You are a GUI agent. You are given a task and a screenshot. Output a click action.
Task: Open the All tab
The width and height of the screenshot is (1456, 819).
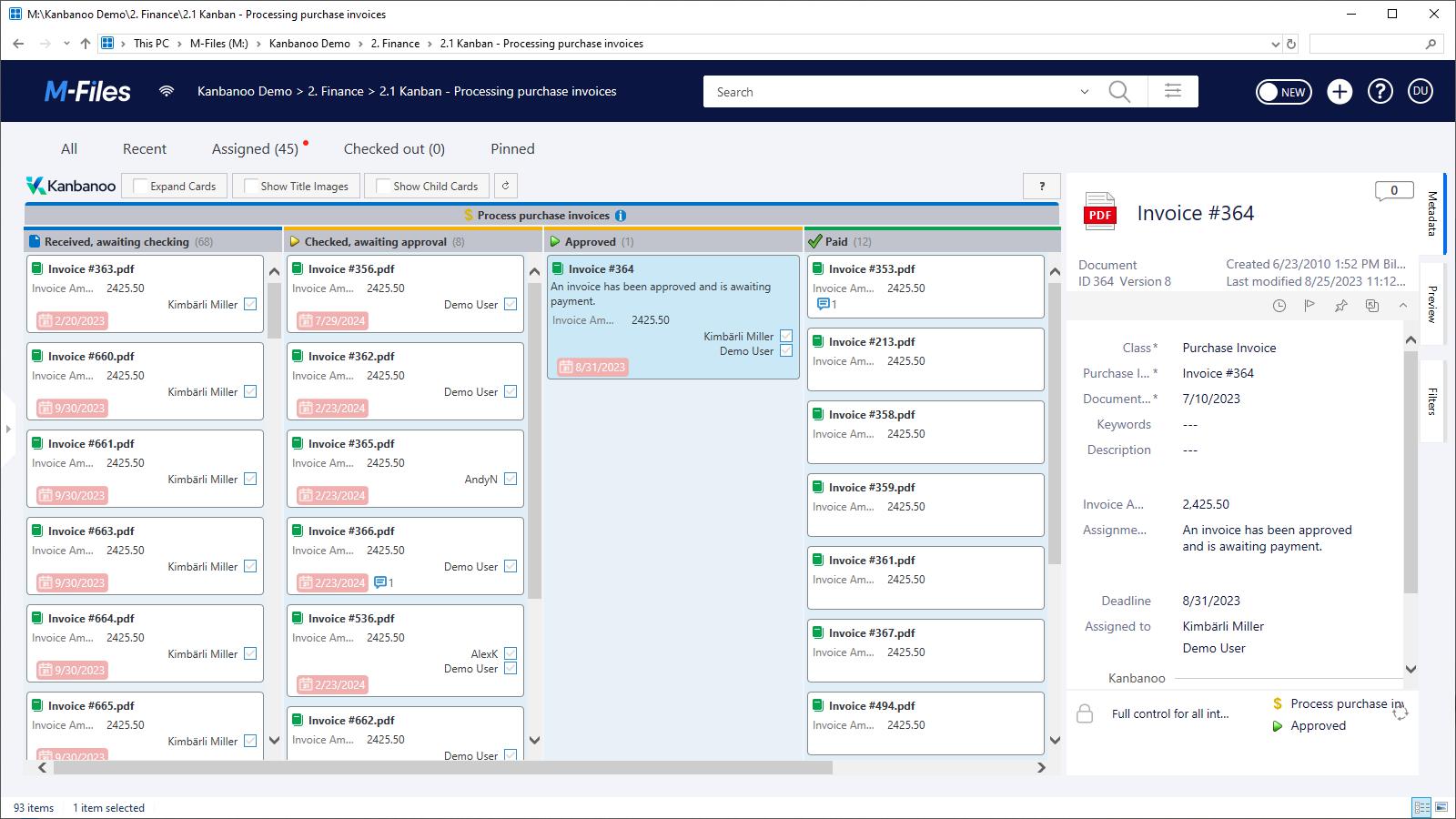(69, 149)
